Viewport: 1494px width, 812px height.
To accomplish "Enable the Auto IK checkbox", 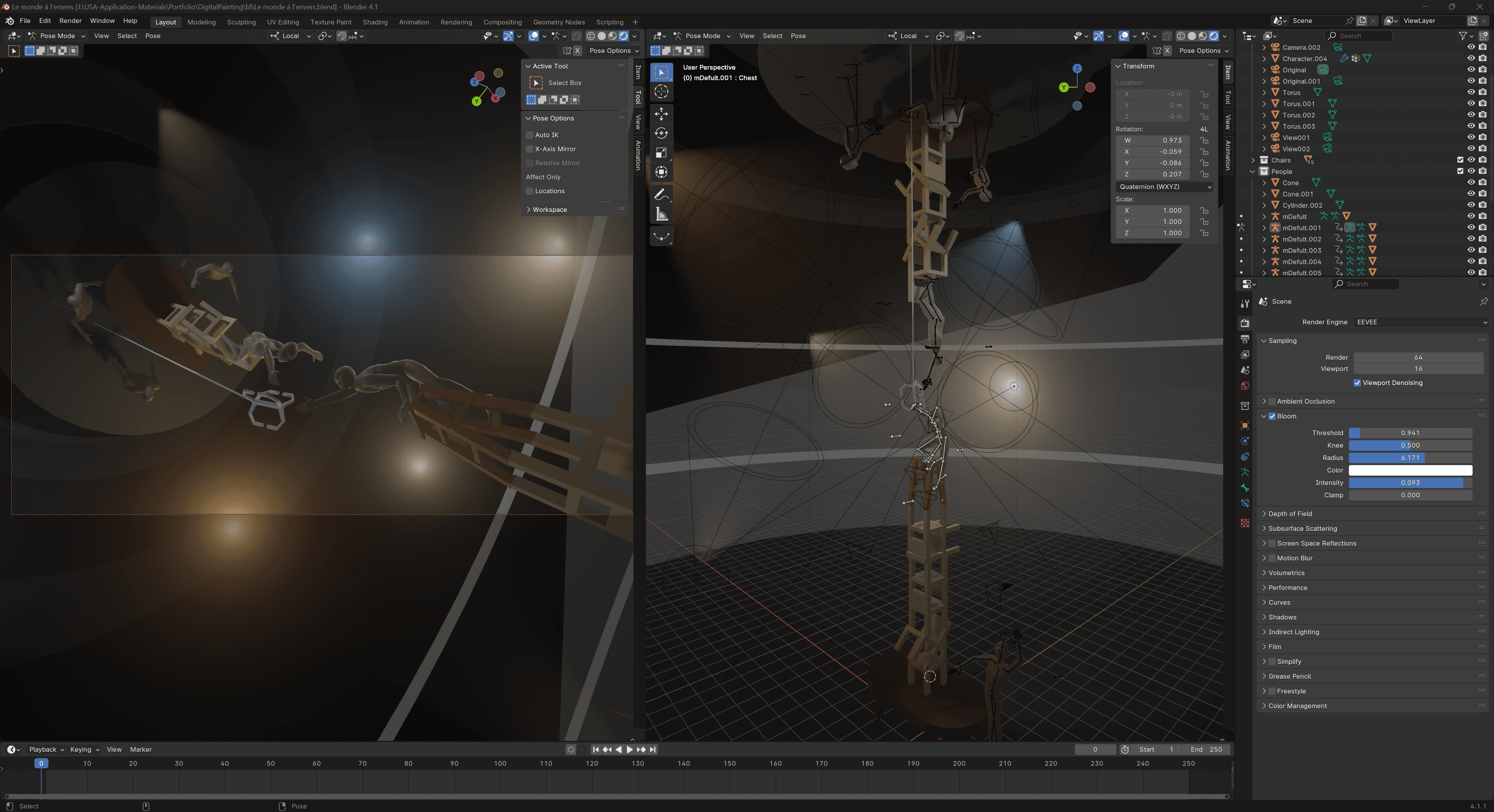I will point(530,135).
